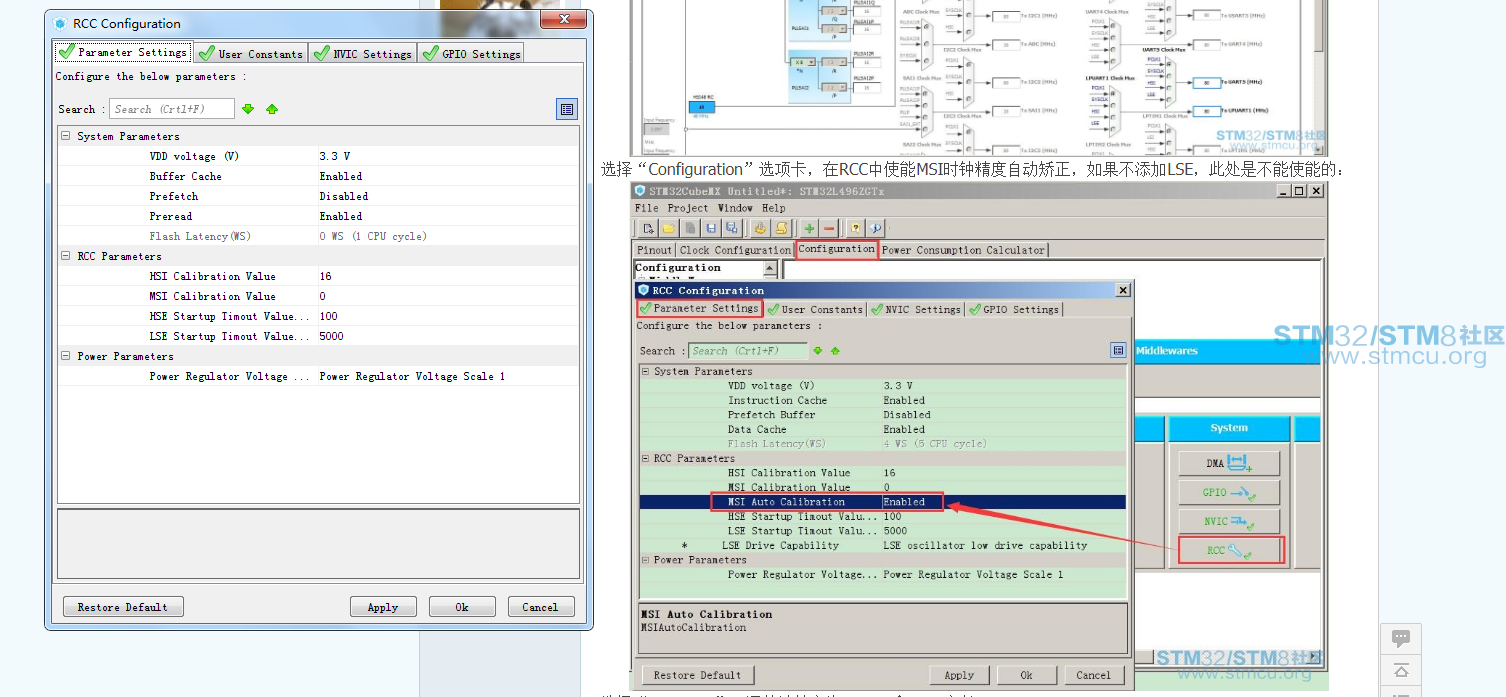The width and height of the screenshot is (1506, 697).
Task: Collapse System Parameters group in embedded RCC dialog
Action: [x=645, y=371]
